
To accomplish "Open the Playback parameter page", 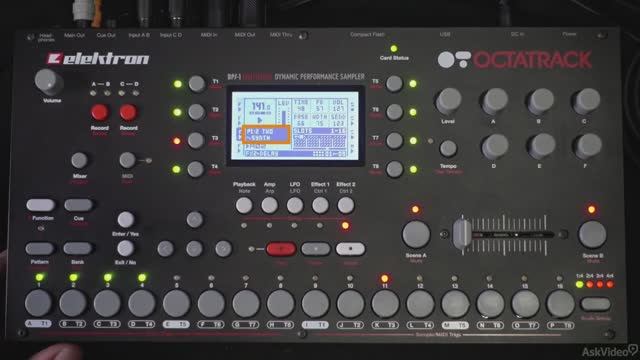I will point(244,205).
